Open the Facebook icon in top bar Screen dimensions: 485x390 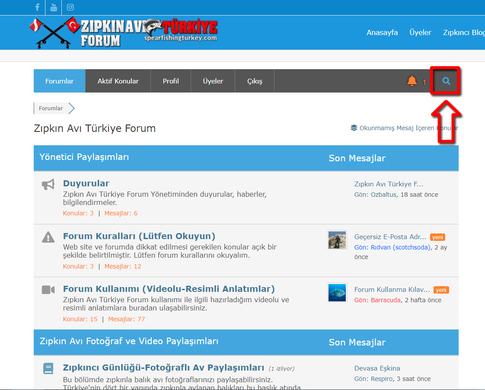tap(37, 7)
